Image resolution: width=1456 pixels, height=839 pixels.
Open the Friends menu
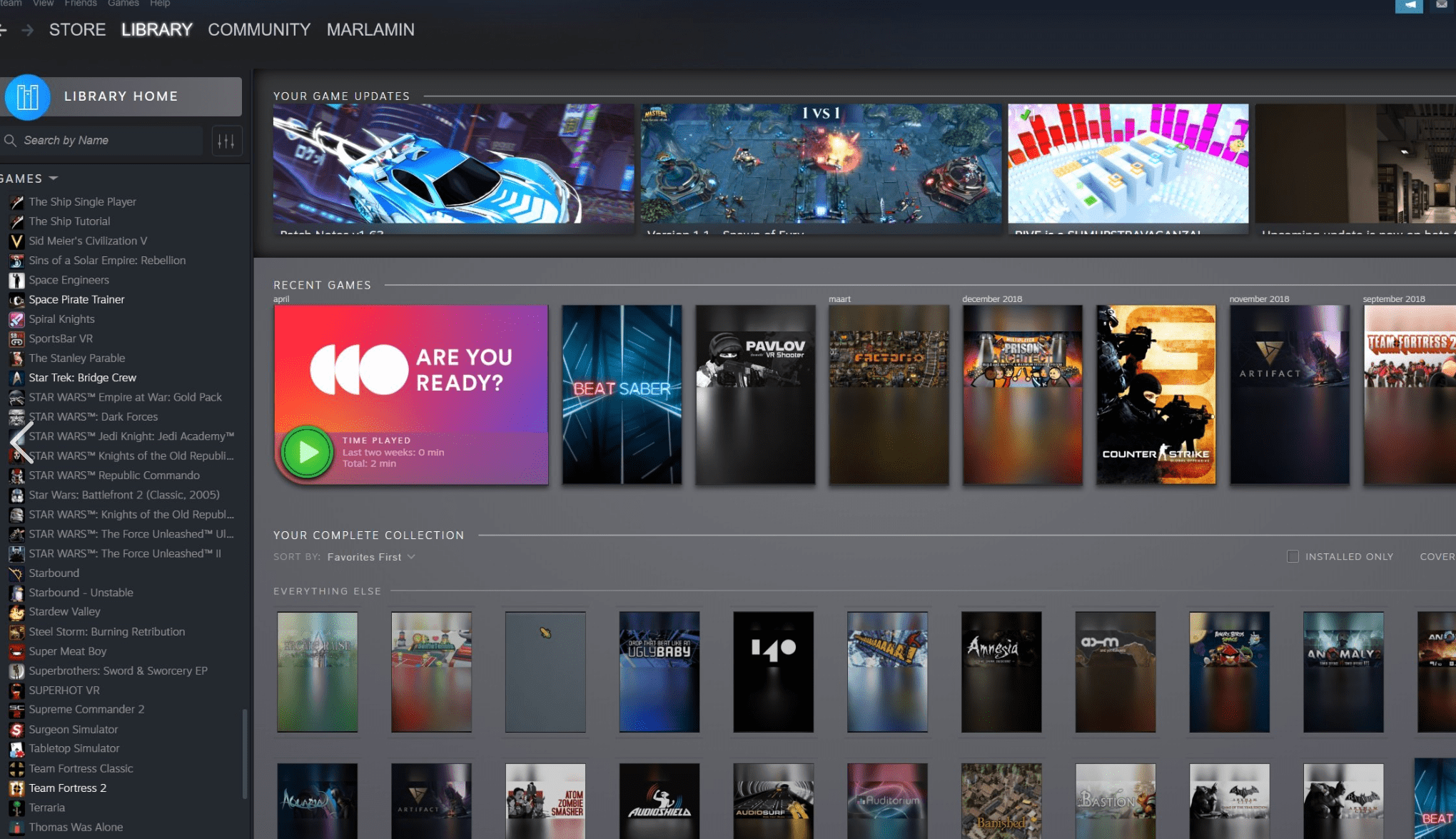tap(81, 4)
